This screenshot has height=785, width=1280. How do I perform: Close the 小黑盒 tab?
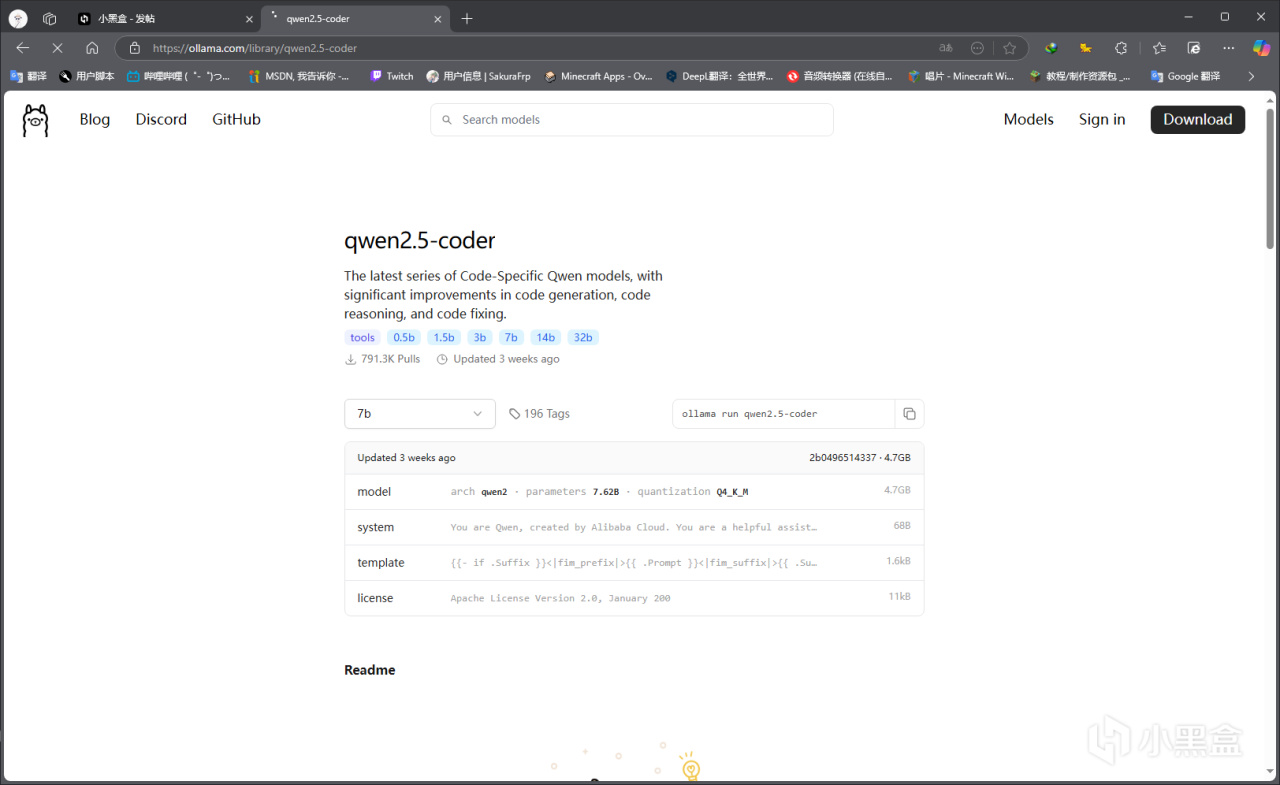click(249, 19)
